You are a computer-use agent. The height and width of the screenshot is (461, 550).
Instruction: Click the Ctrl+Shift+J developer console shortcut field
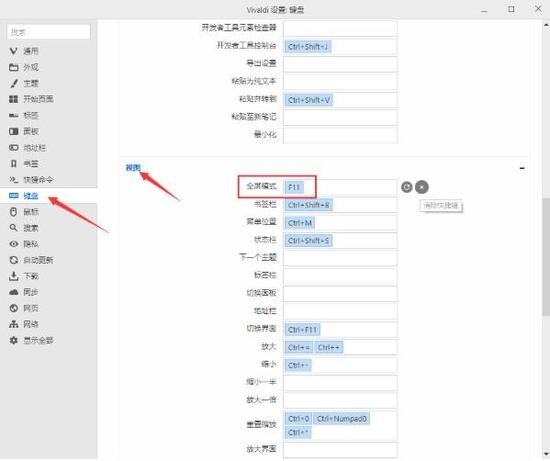(340, 46)
